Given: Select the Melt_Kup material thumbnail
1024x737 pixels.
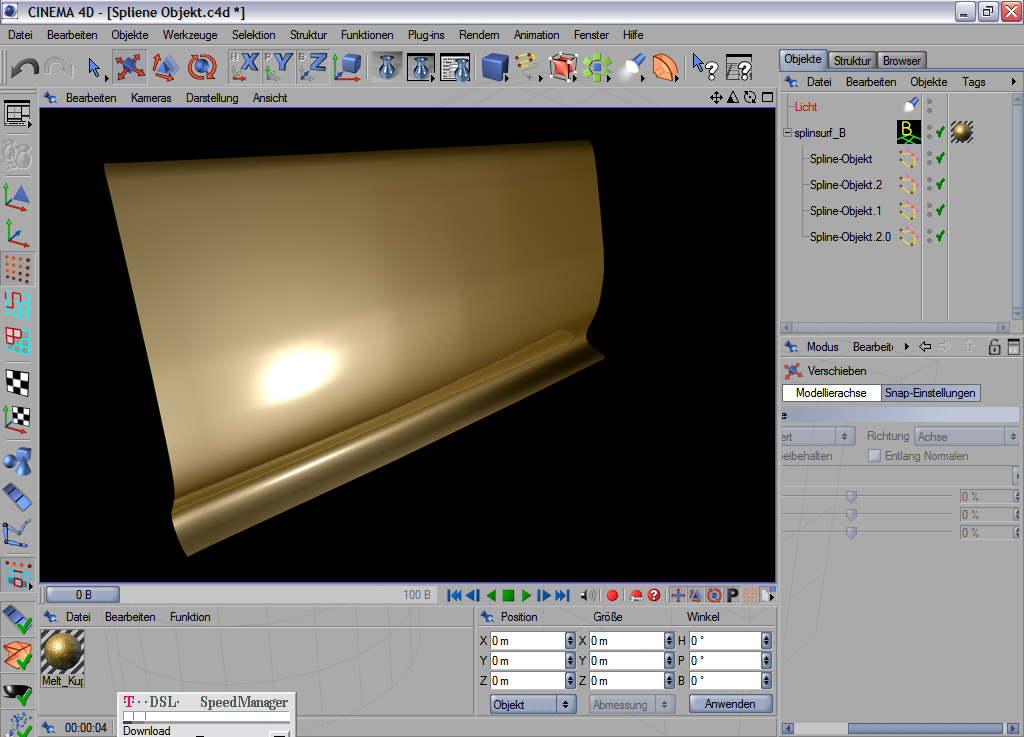Looking at the screenshot, I should (x=62, y=652).
